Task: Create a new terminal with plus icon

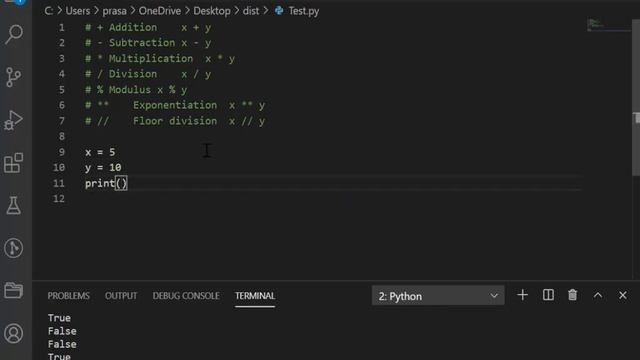Action: pyautogui.click(x=522, y=295)
